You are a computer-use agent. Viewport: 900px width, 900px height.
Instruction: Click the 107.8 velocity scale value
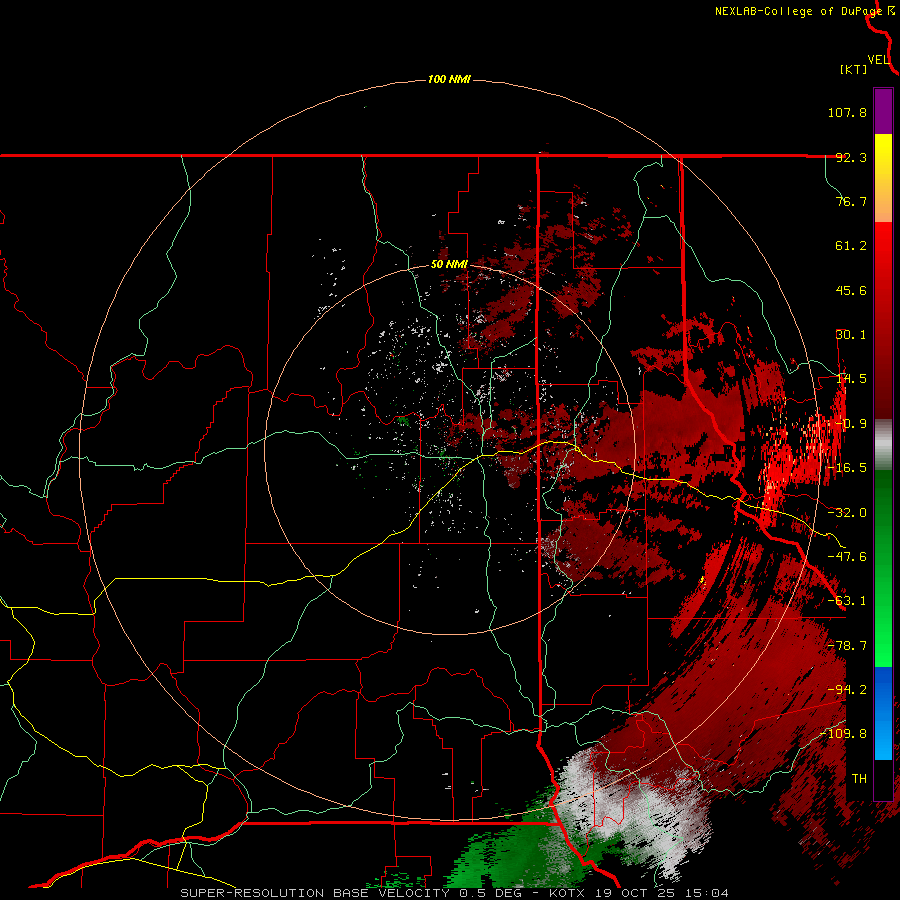tap(847, 112)
